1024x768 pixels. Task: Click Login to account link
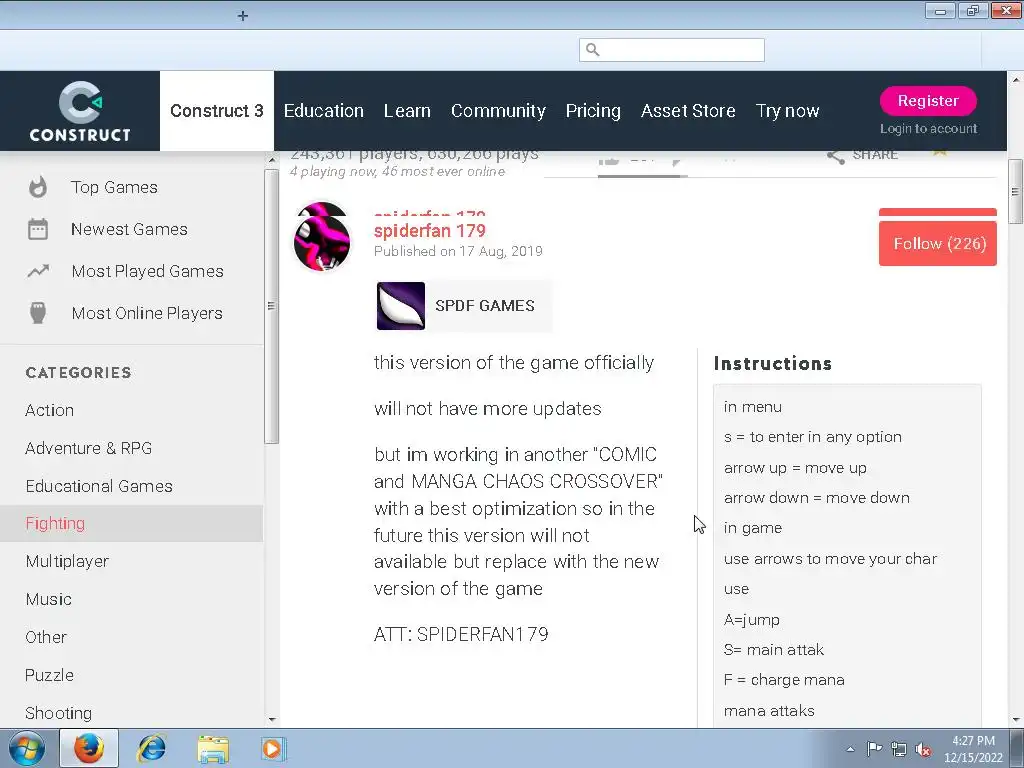click(928, 129)
